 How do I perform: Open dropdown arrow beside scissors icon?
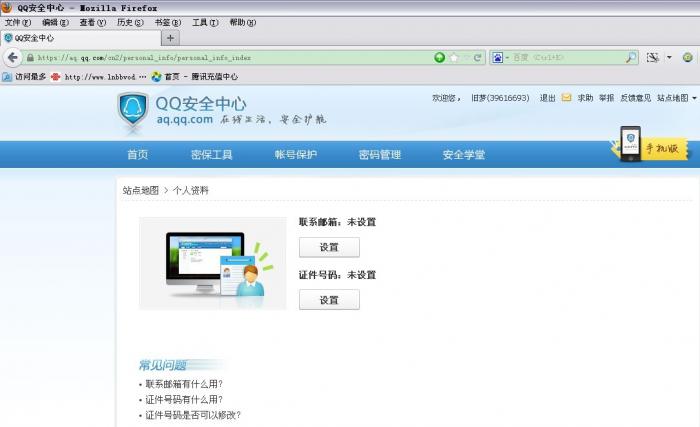(x=669, y=57)
